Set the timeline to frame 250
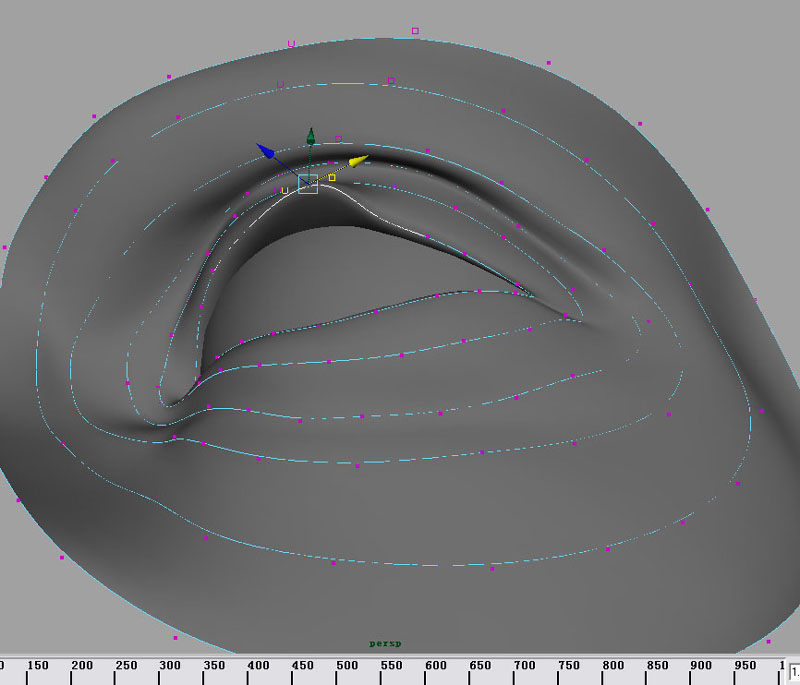Viewport: 800px width, 685px height. pyautogui.click(x=127, y=666)
